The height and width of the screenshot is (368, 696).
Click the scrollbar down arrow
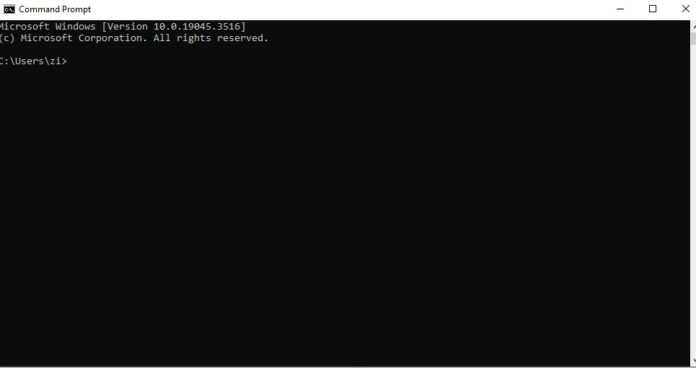(693, 362)
